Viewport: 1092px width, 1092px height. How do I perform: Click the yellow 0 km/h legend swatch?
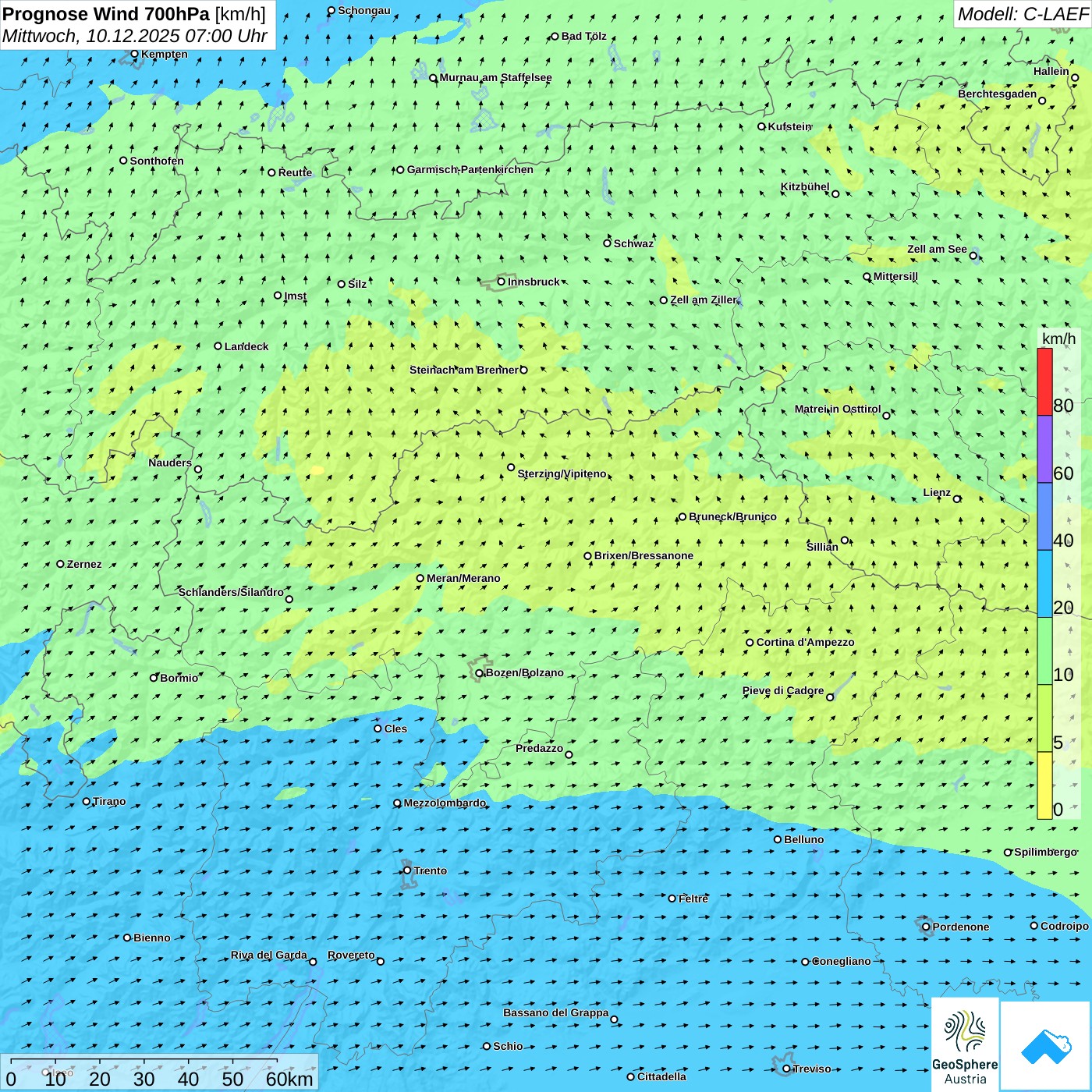[x=1044, y=785]
